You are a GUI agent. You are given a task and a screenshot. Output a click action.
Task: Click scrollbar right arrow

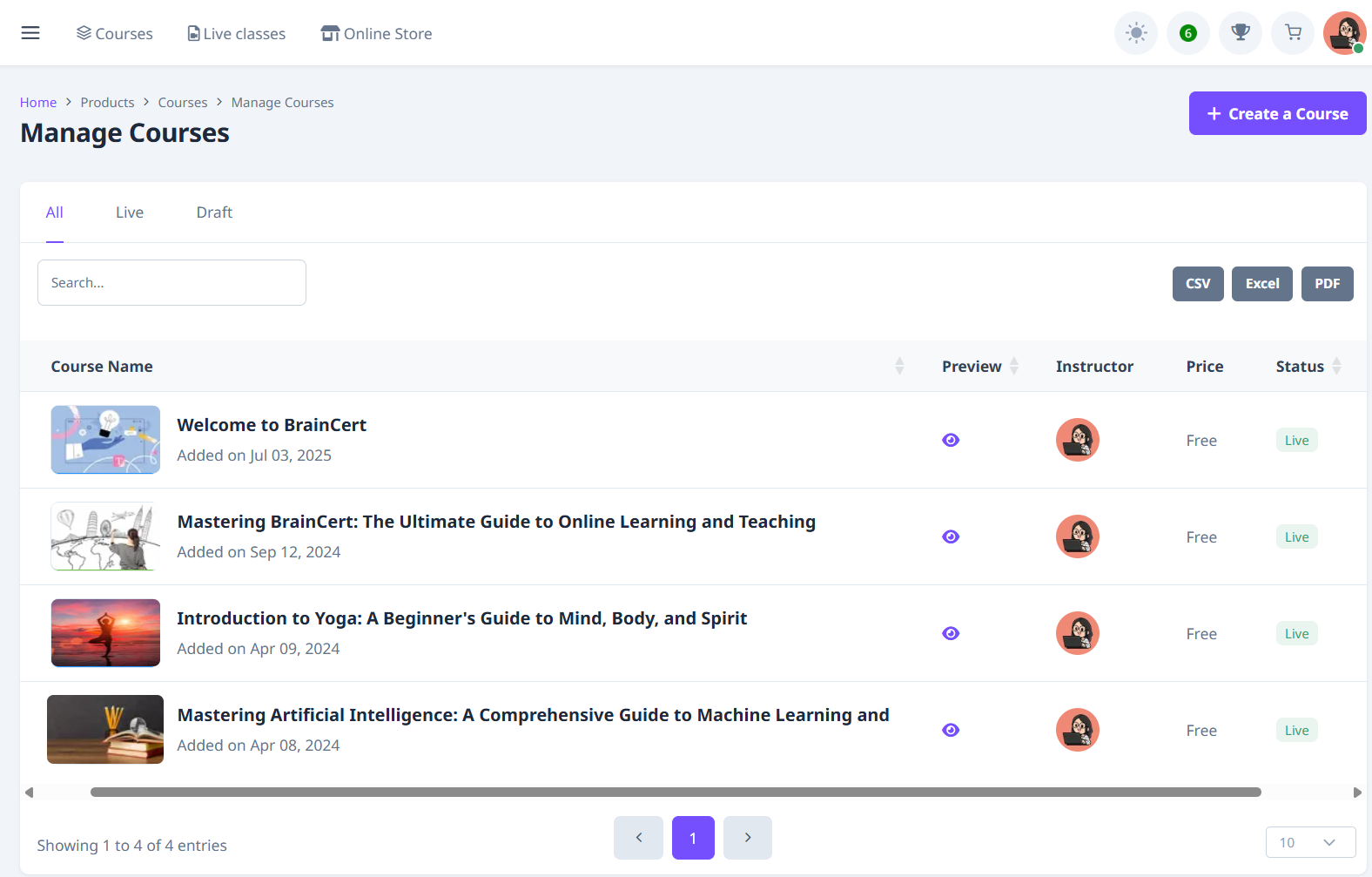[1357, 793]
